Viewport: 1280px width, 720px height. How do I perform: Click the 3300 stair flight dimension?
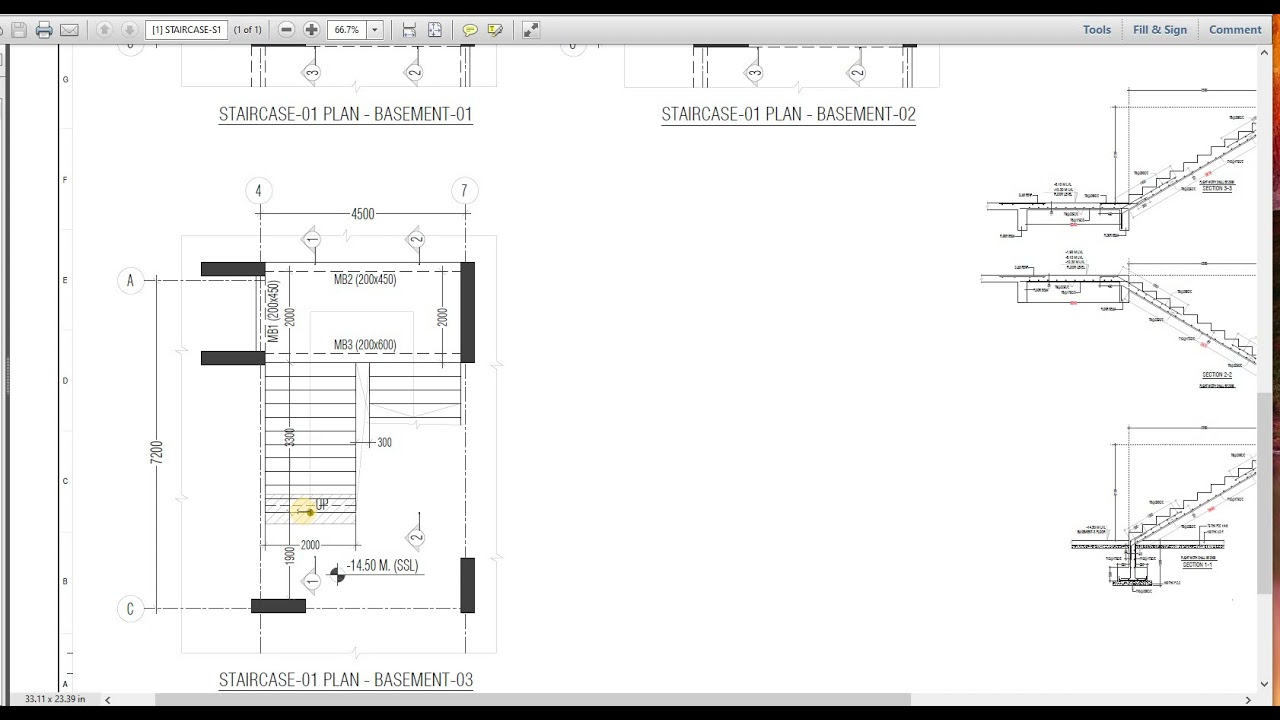(x=290, y=437)
